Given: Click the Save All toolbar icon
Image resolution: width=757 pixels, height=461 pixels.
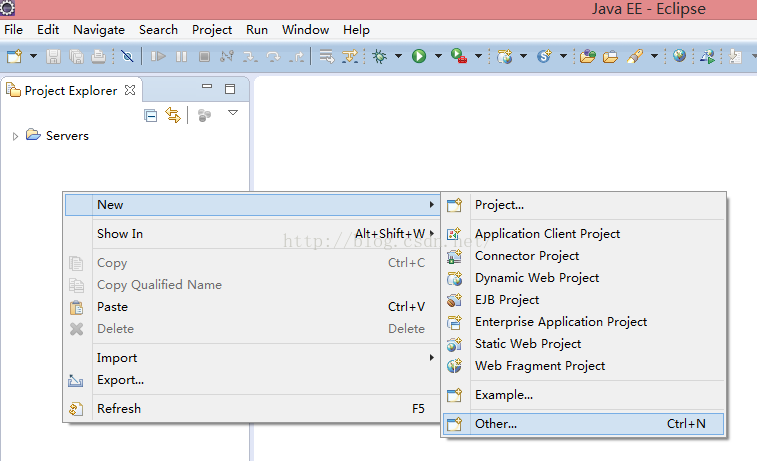Looking at the screenshot, I should click(x=76, y=56).
